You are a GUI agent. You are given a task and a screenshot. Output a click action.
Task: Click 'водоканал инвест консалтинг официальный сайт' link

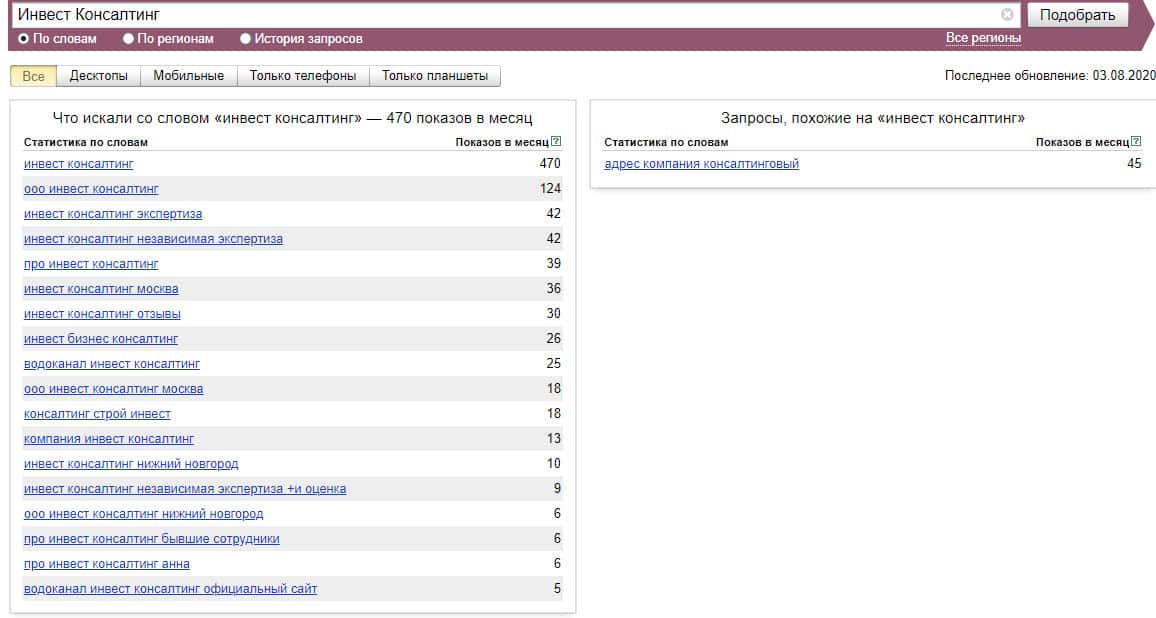pos(170,589)
